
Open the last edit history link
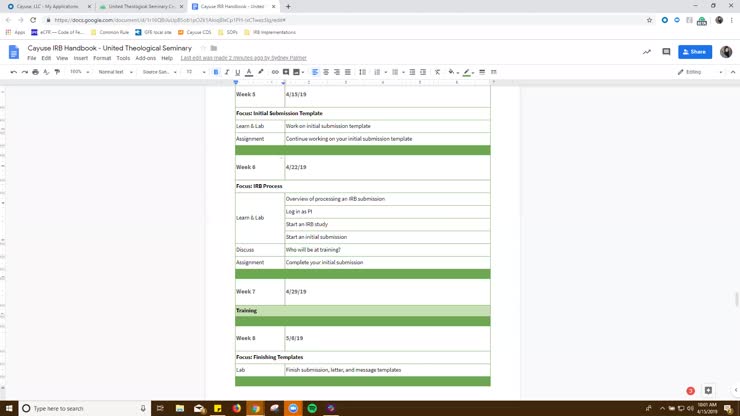(x=243, y=58)
